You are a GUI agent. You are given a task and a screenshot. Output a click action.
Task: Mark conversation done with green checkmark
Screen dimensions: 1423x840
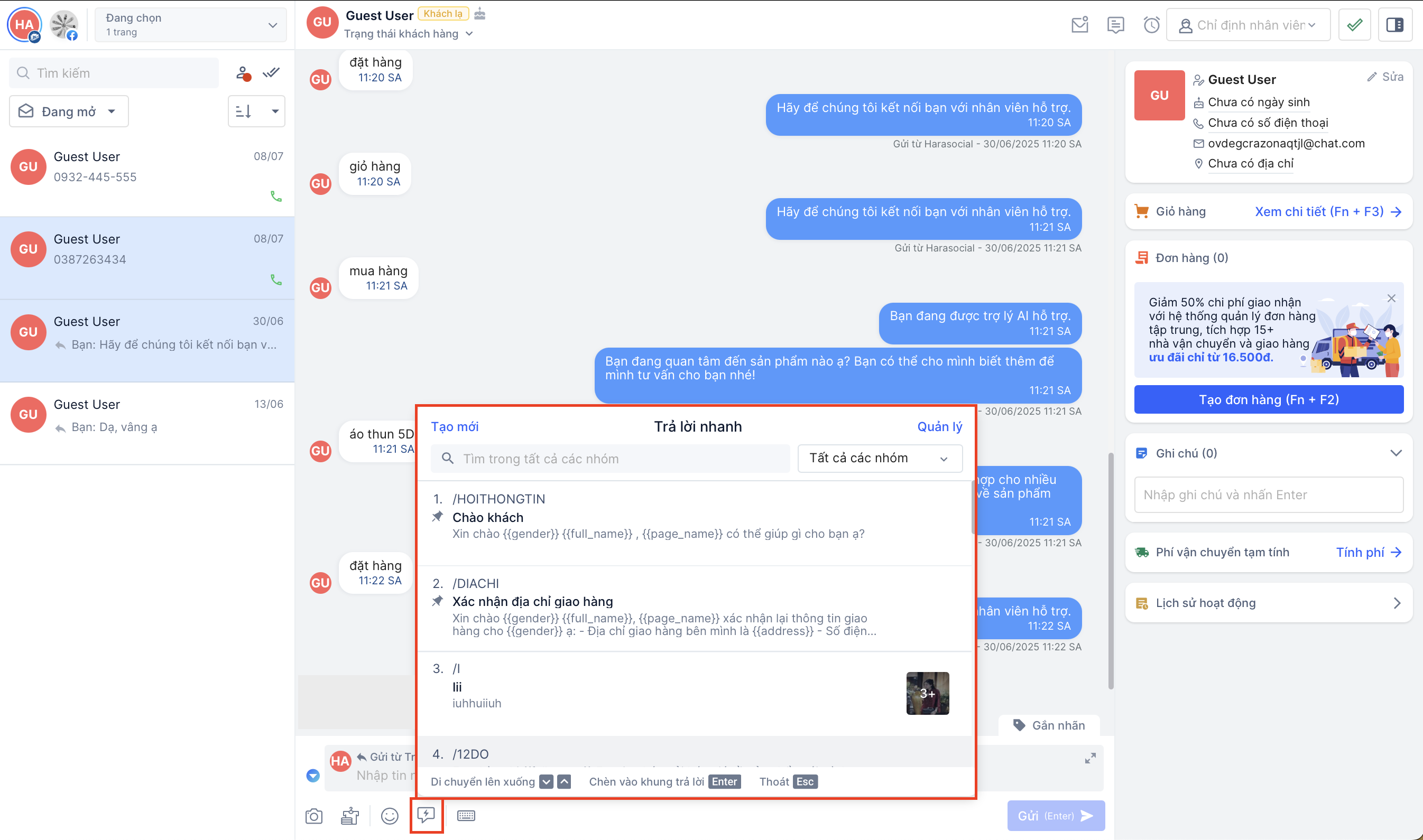[1354, 25]
